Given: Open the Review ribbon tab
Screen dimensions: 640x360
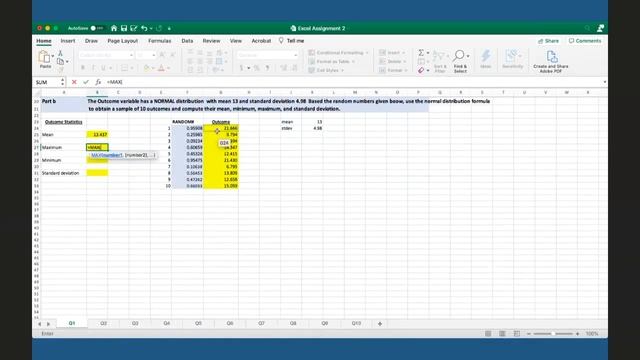Looking at the screenshot, I should click(211, 41).
